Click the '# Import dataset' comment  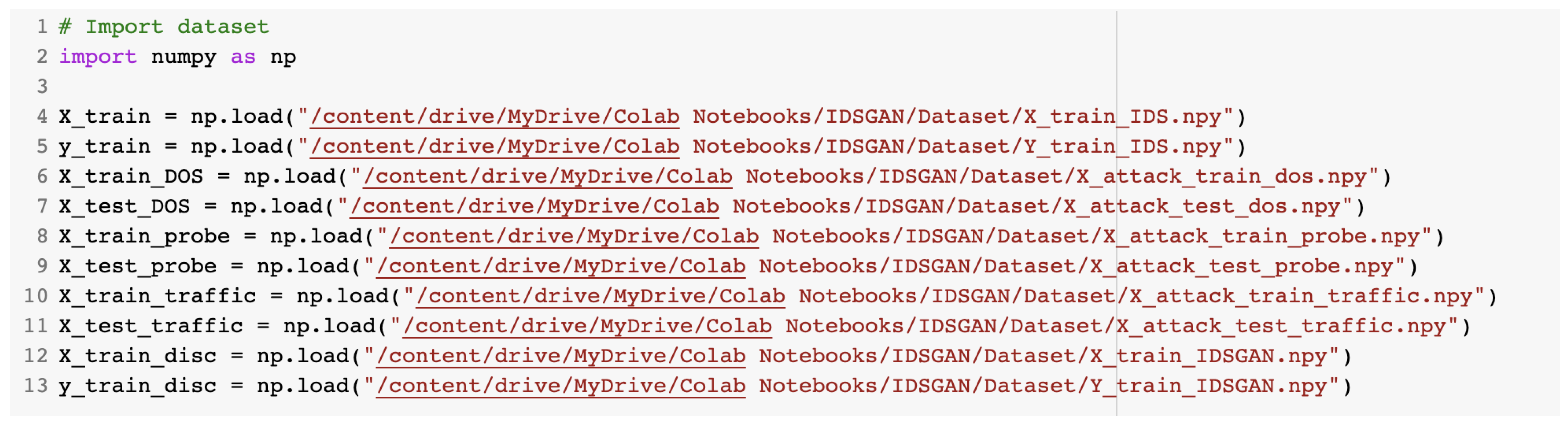pos(163,26)
